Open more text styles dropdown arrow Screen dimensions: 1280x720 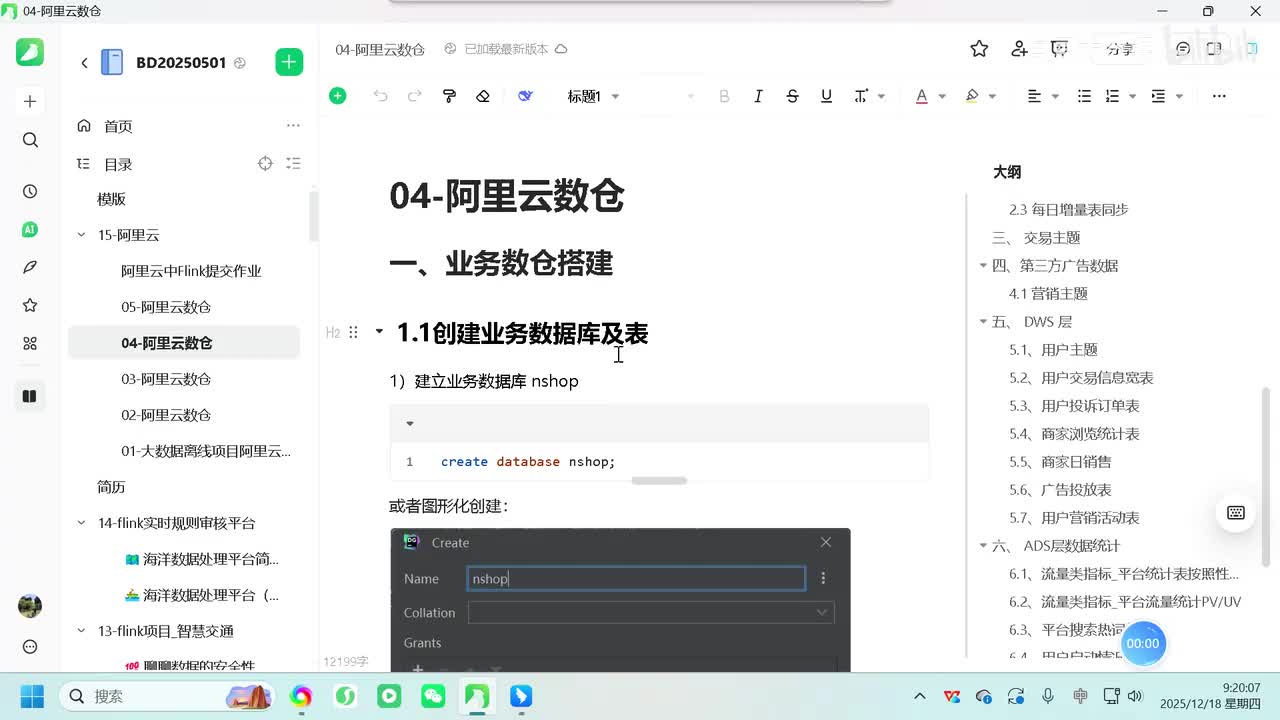coord(881,96)
